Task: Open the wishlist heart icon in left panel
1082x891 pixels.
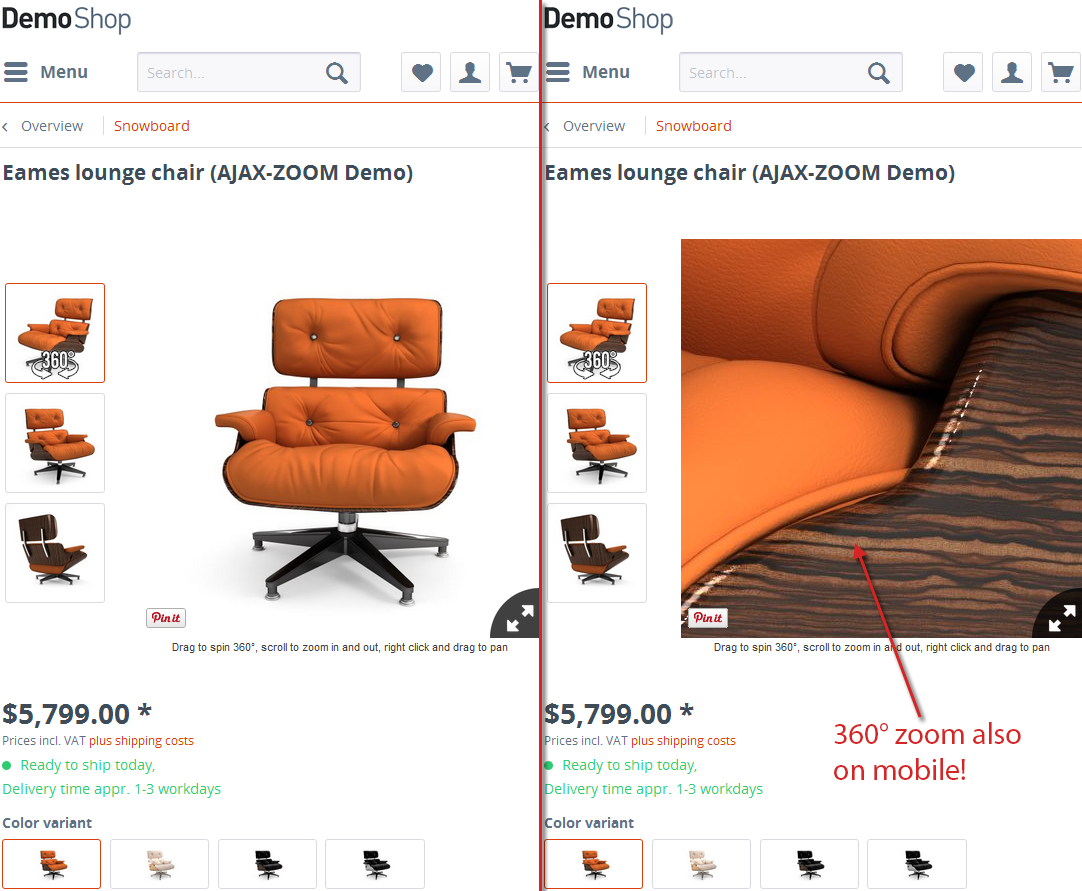Action: pos(421,72)
